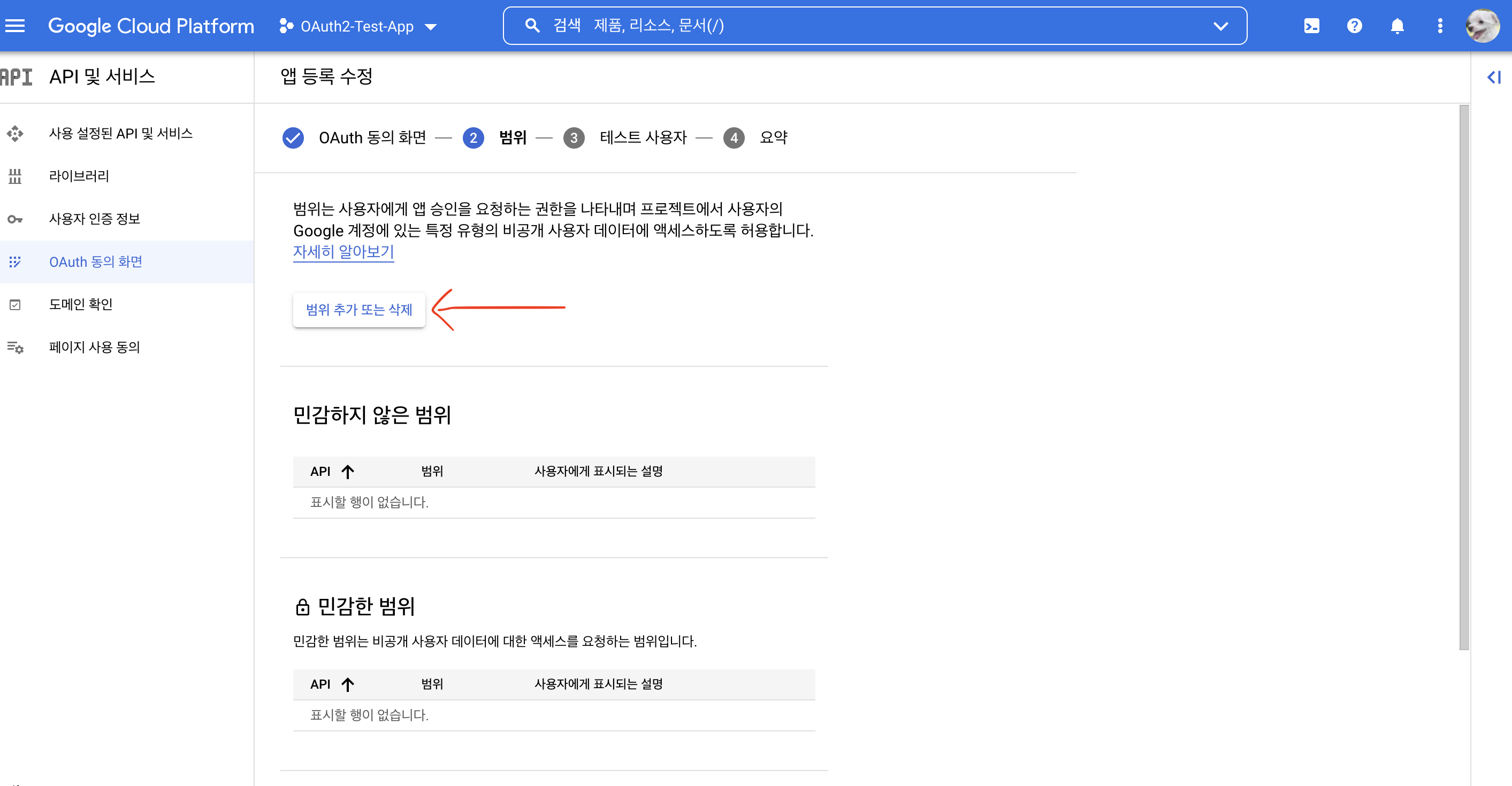Click into the 검색 search field

coord(822,26)
